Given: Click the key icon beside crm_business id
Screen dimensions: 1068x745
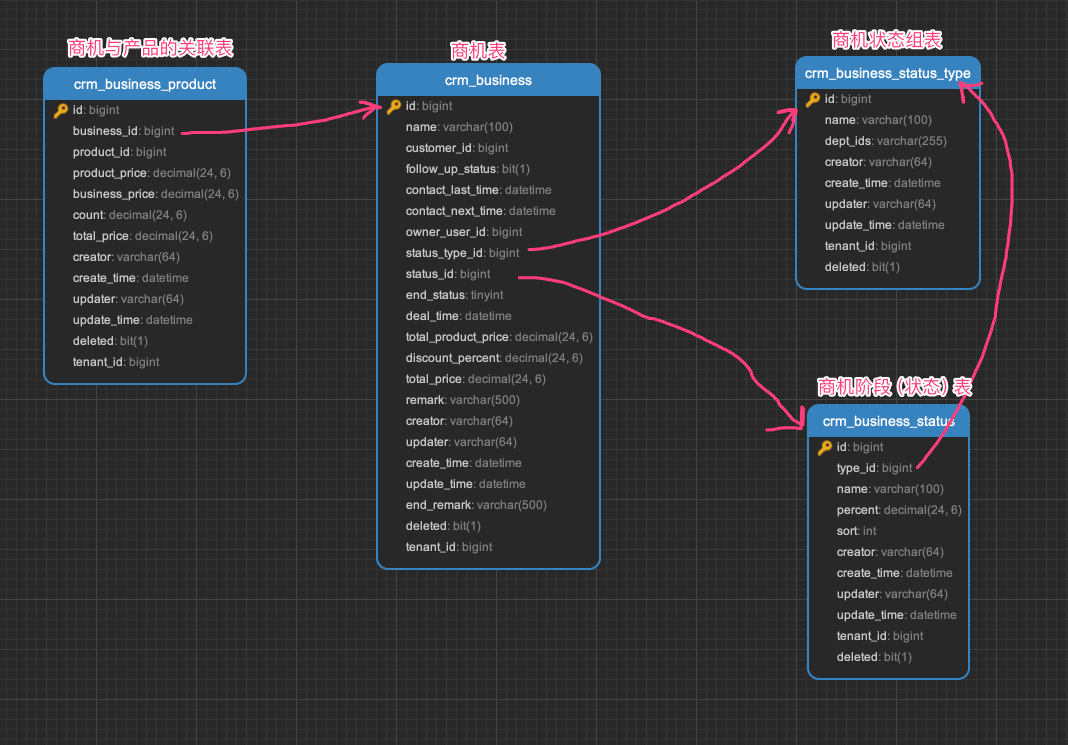Looking at the screenshot, I should click(x=394, y=107).
